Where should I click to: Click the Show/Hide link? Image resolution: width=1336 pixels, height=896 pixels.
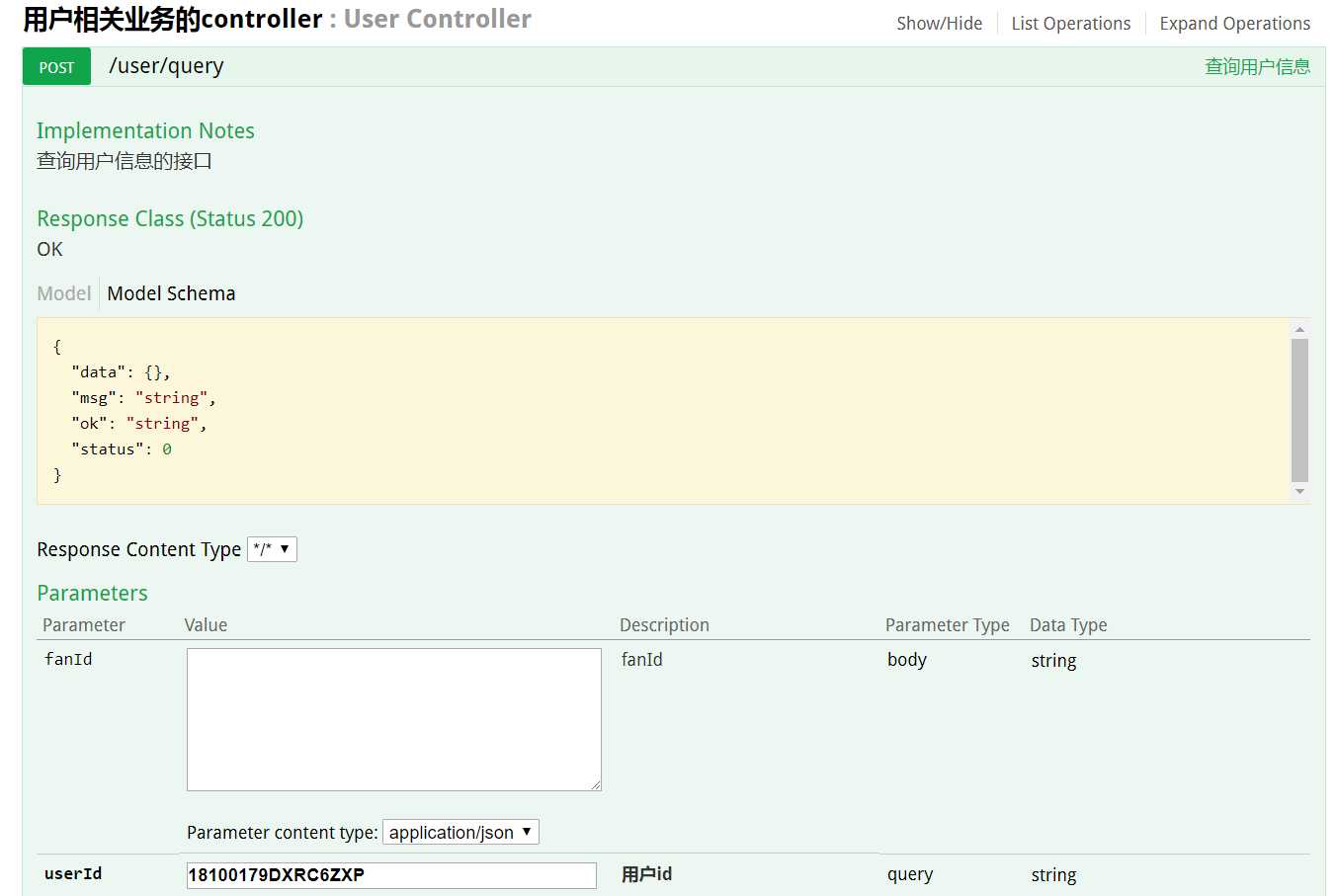point(939,23)
